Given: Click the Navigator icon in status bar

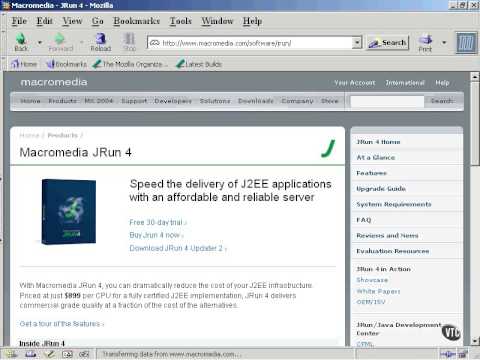Looking at the screenshot, I should point(12,354).
